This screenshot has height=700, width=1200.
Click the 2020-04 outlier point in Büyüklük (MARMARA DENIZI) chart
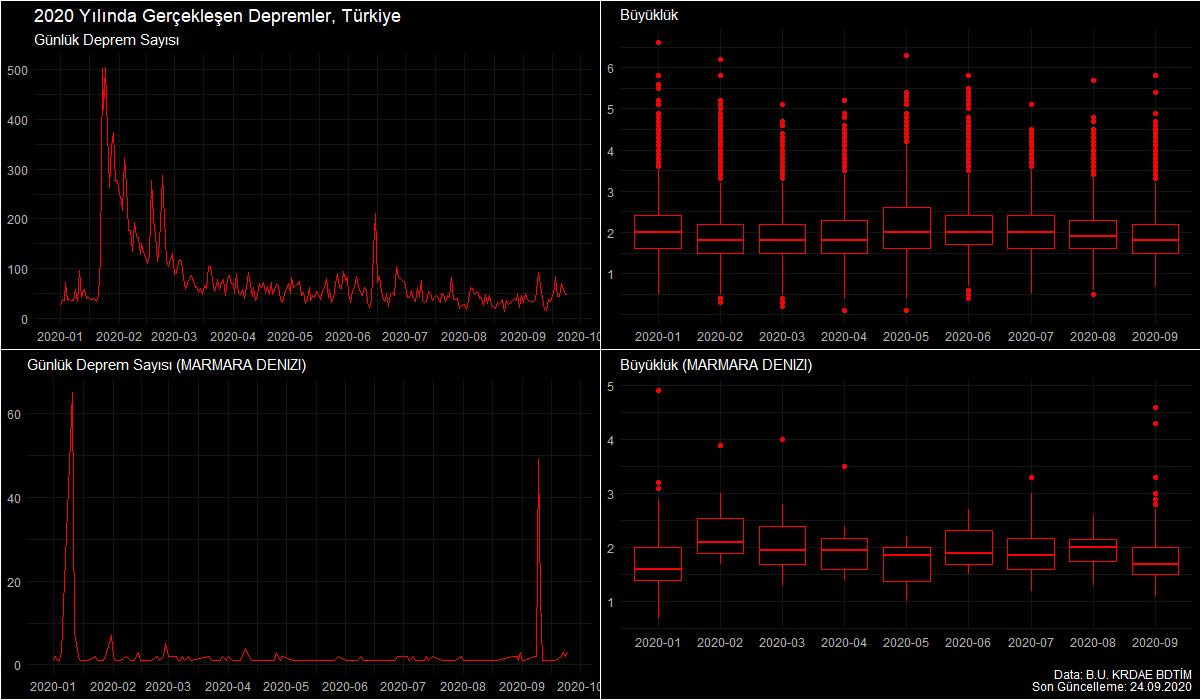tap(845, 466)
